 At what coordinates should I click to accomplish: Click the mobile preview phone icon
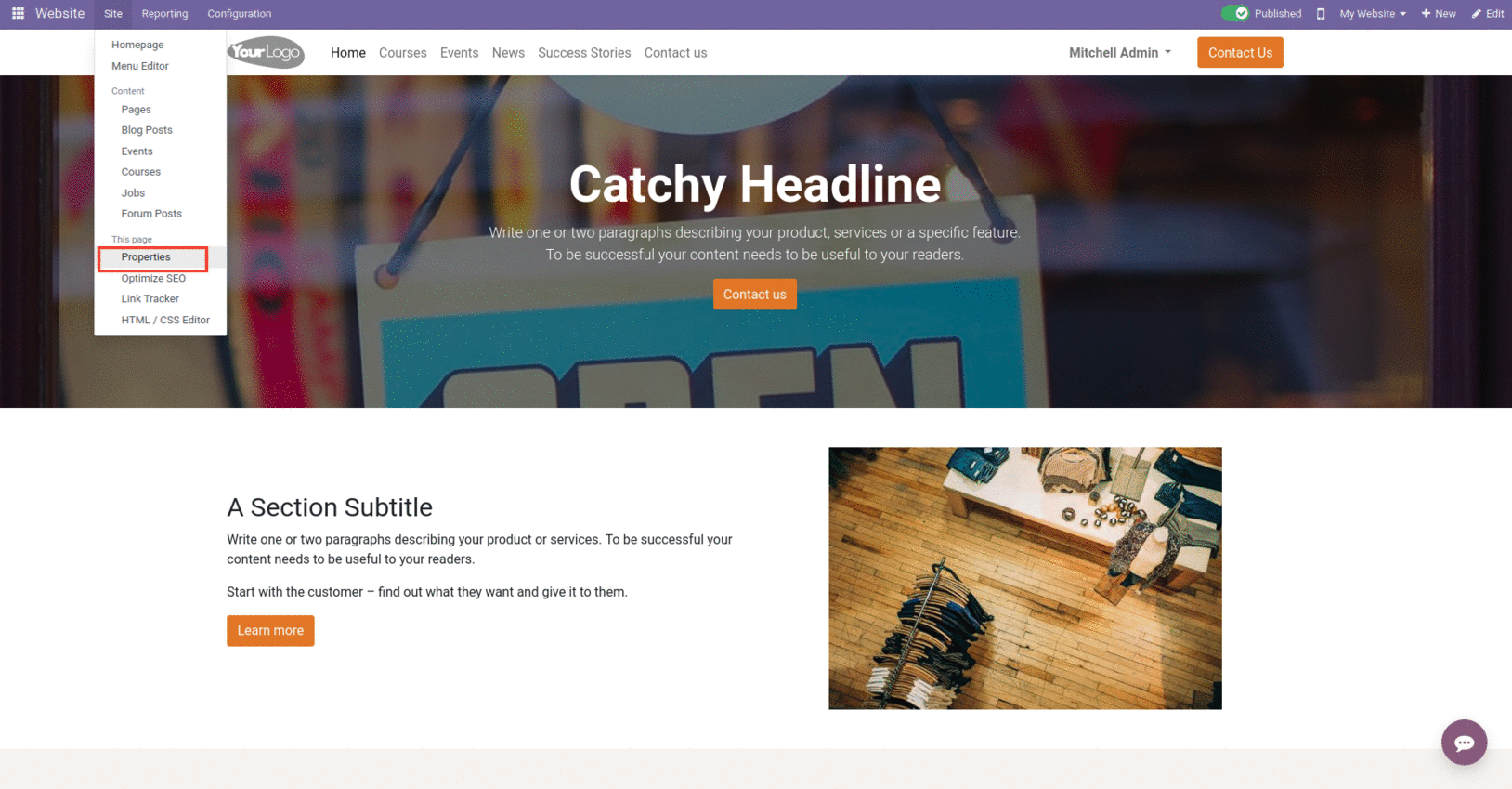(1321, 14)
